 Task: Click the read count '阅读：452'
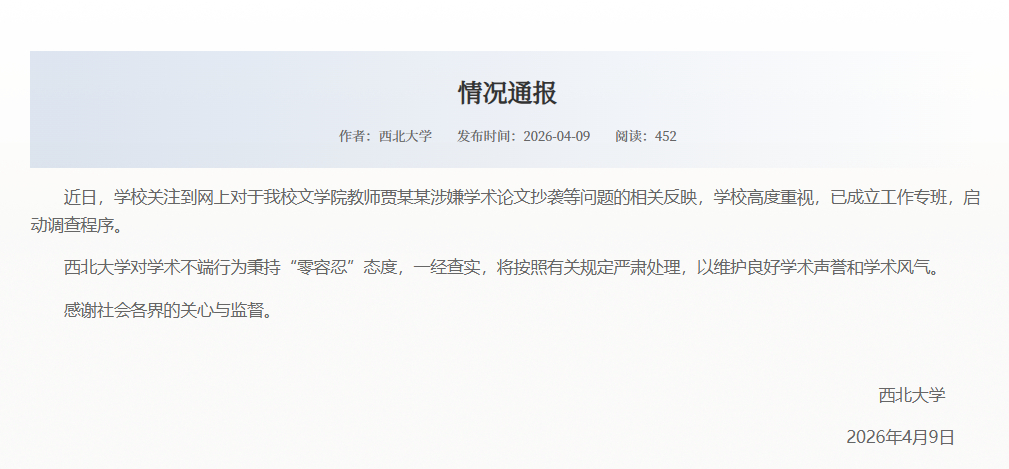click(645, 136)
